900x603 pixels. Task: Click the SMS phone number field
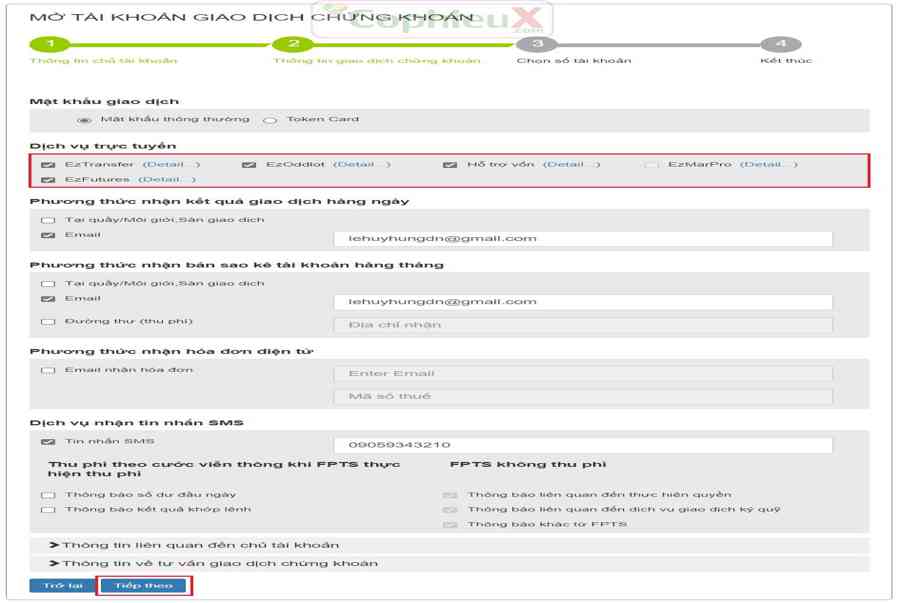pyautogui.click(x=582, y=445)
